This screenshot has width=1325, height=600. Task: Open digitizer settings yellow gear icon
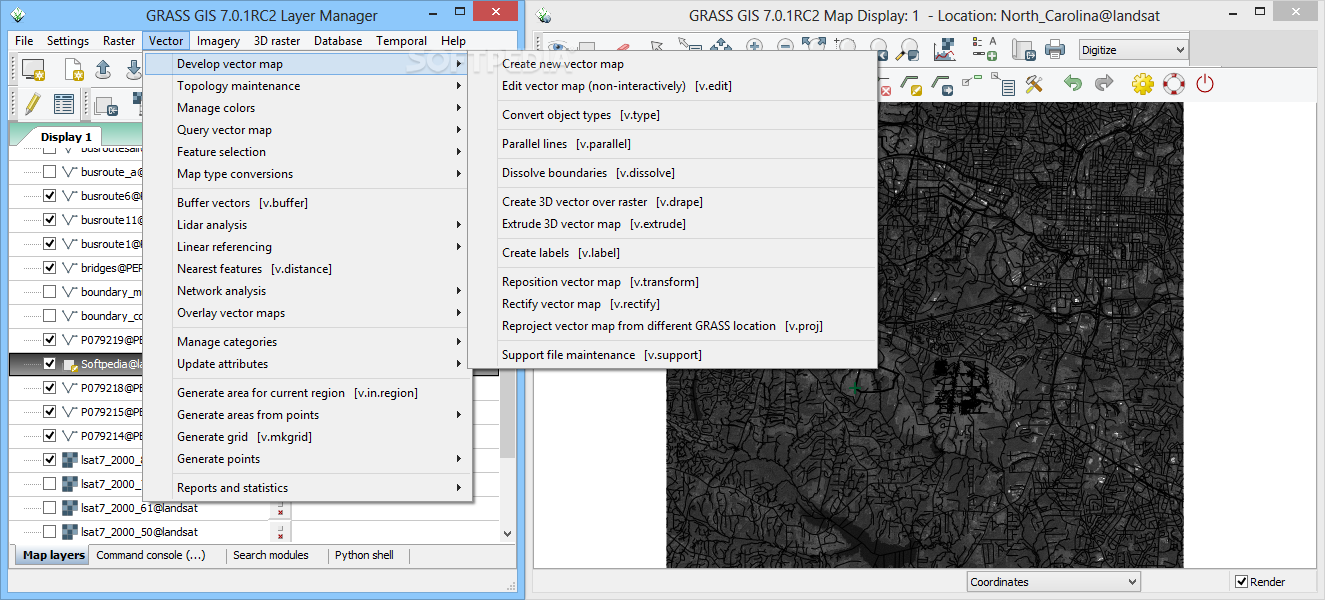(x=1143, y=84)
